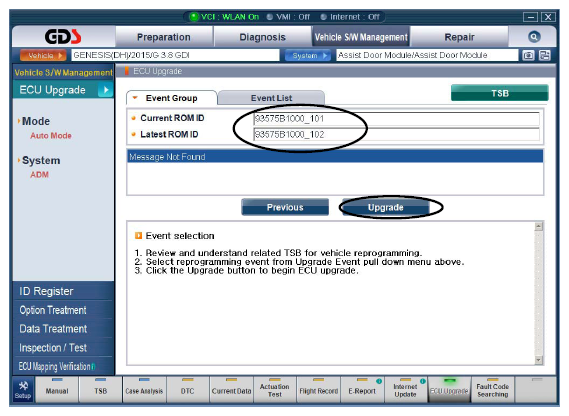This screenshot has width=569, height=416.
Task: Expand the System selector arrow
Action: (x=325, y=56)
